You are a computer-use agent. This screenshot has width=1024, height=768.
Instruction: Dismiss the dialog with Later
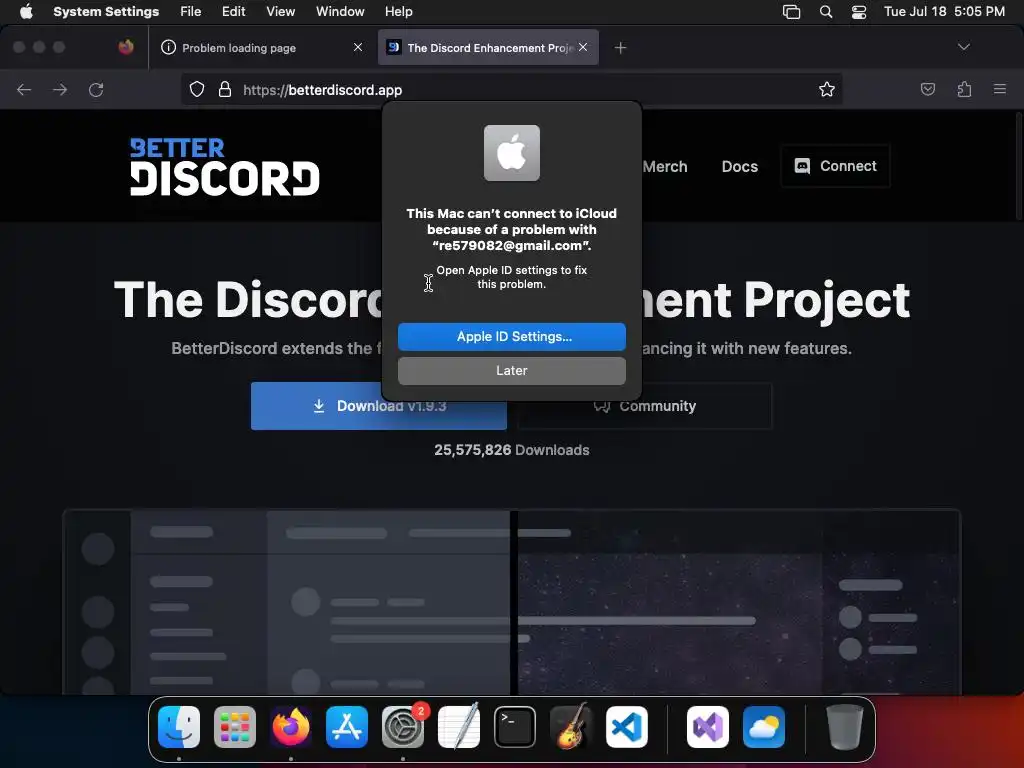click(x=512, y=370)
